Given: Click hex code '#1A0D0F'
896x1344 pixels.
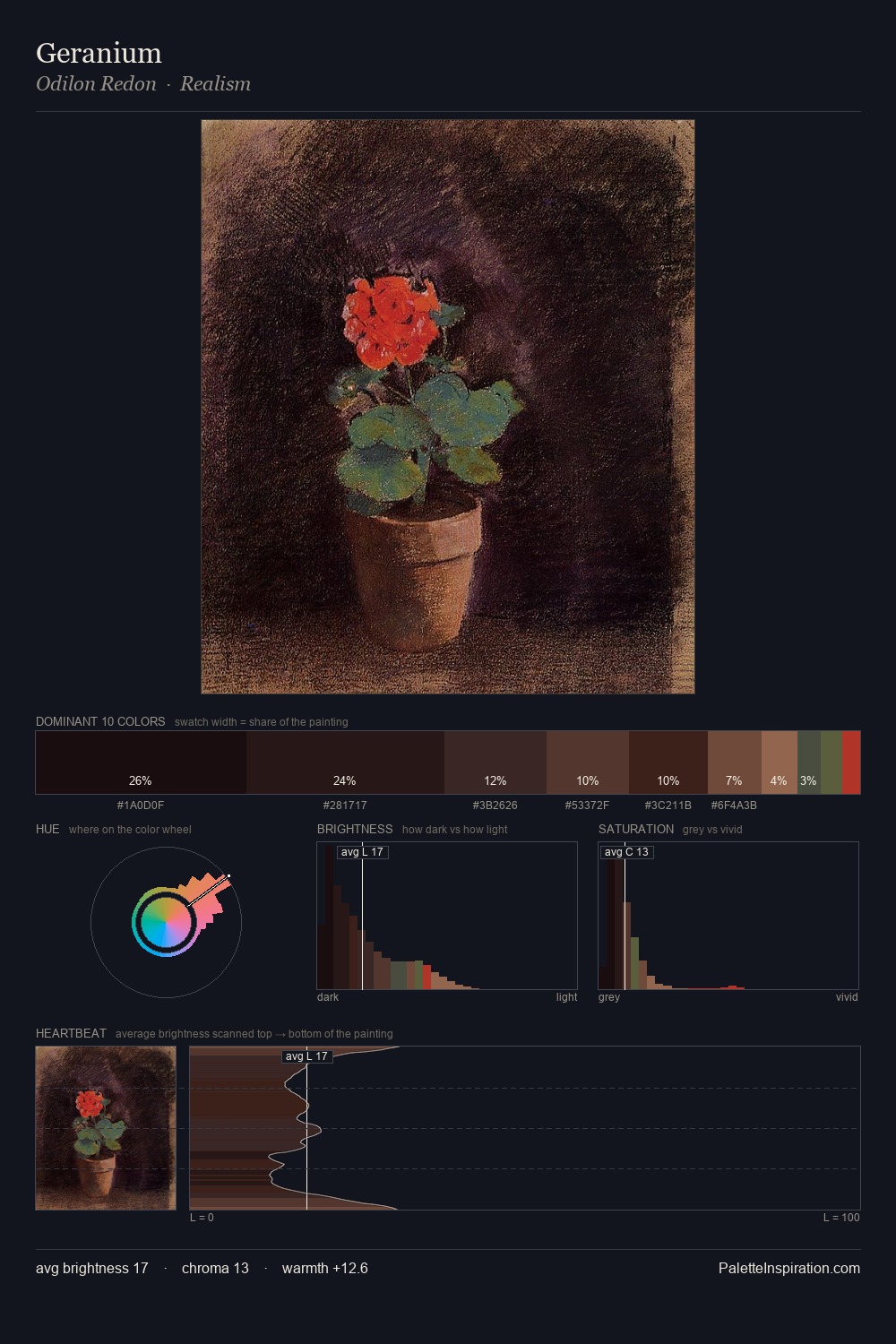Looking at the screenshot, I should [141, 806].
